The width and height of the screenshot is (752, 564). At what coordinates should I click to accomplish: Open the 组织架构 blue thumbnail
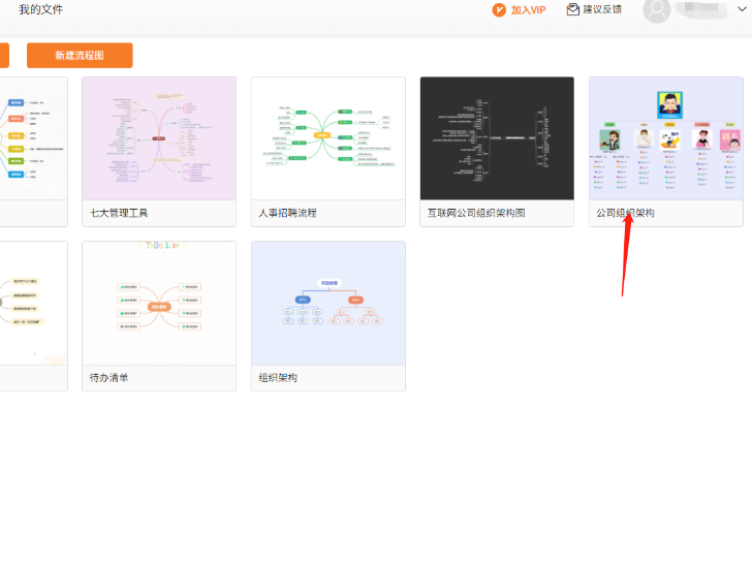coord(328,303)
